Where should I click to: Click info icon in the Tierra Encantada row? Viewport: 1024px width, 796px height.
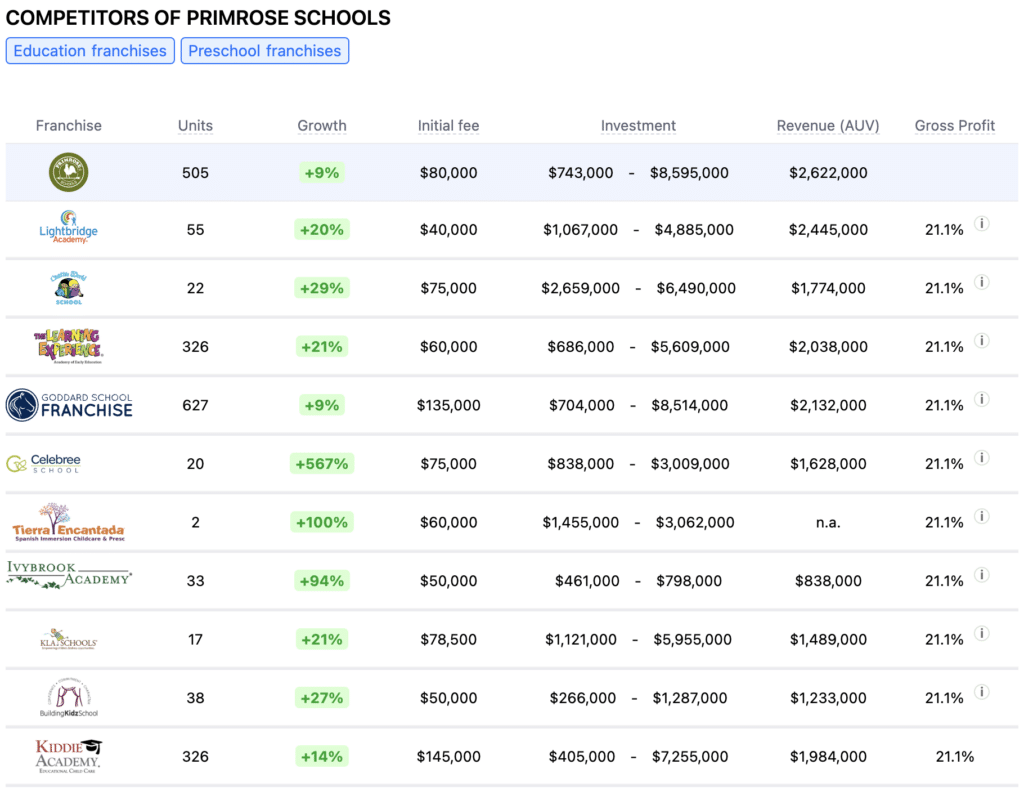point(982,516)
